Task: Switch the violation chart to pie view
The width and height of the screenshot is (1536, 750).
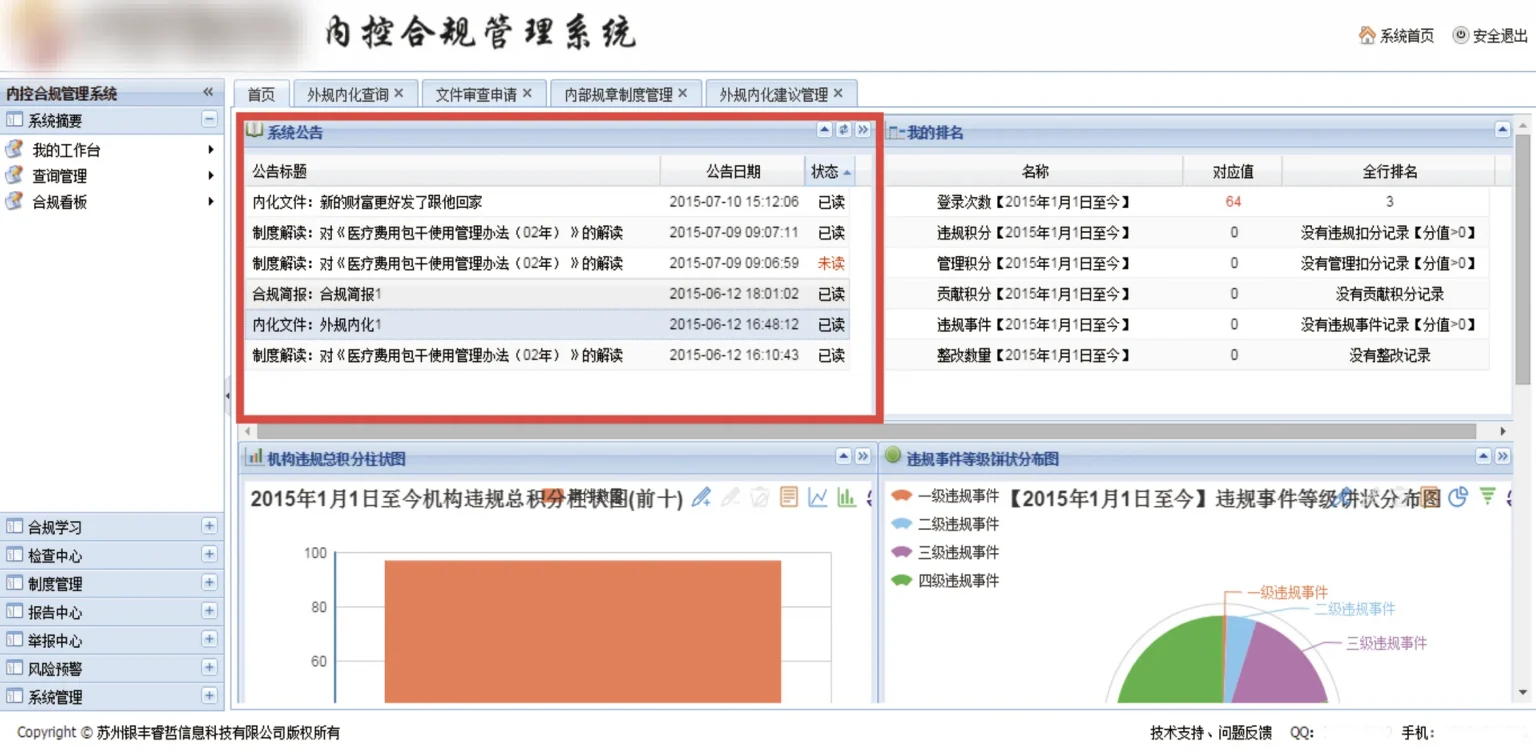Action: (1458, 497)
